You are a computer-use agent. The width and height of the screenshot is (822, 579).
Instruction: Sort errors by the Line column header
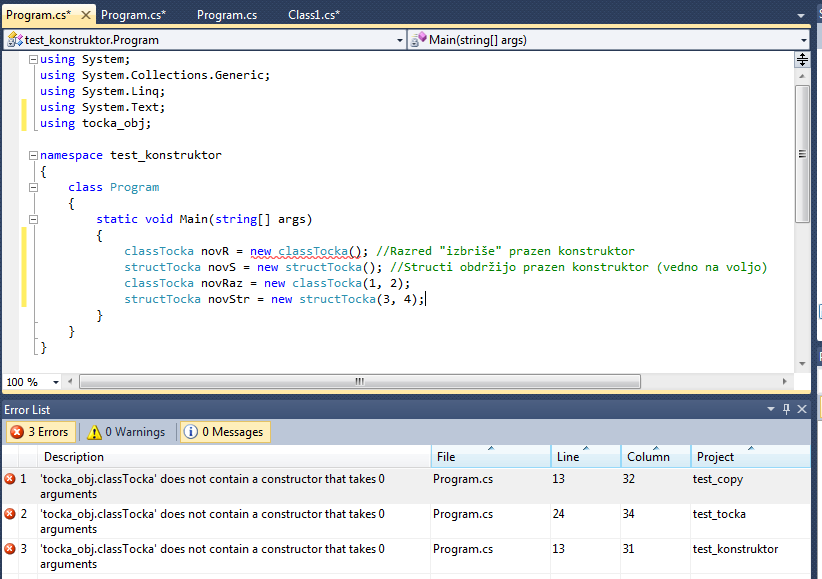(568, 457)
